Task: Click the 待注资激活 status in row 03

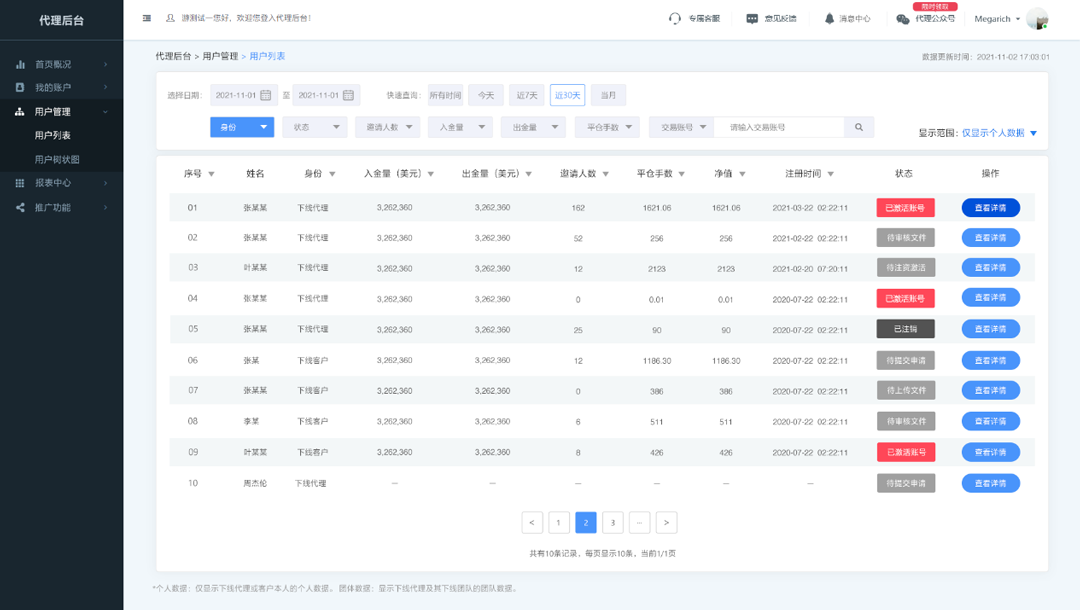Action: [x=906, y=267]
